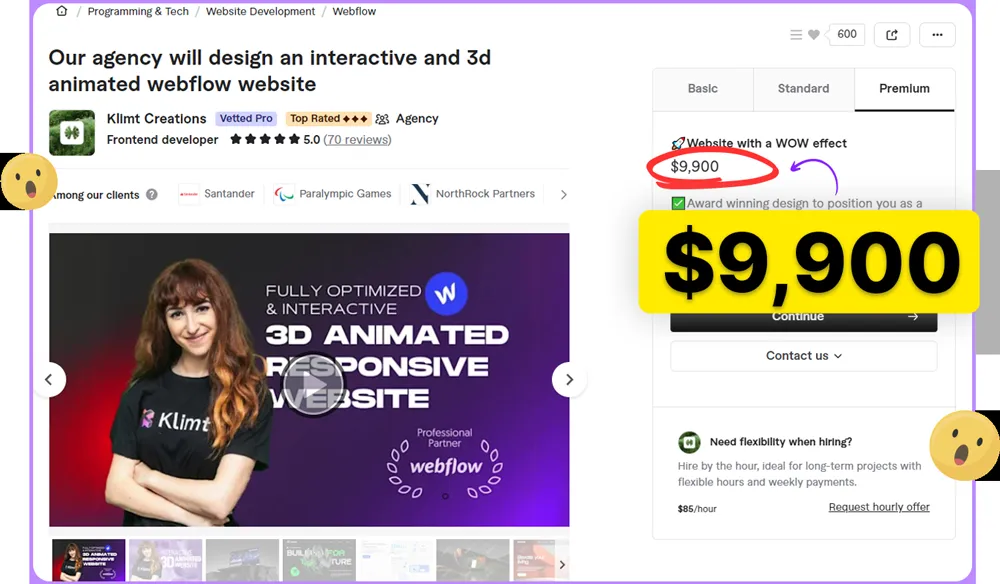Screen dimensions: 1000x584
Task: Select the third gallery thumbnail
Action: click(x=242, y=560)
